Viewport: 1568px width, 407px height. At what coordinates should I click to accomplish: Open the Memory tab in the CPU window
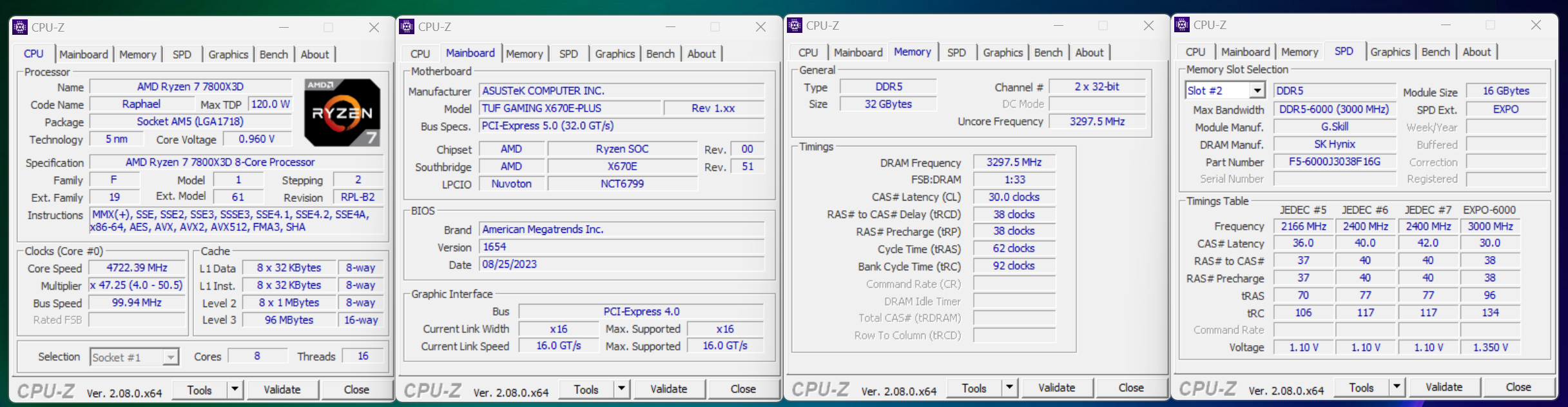tap(138, 55)
